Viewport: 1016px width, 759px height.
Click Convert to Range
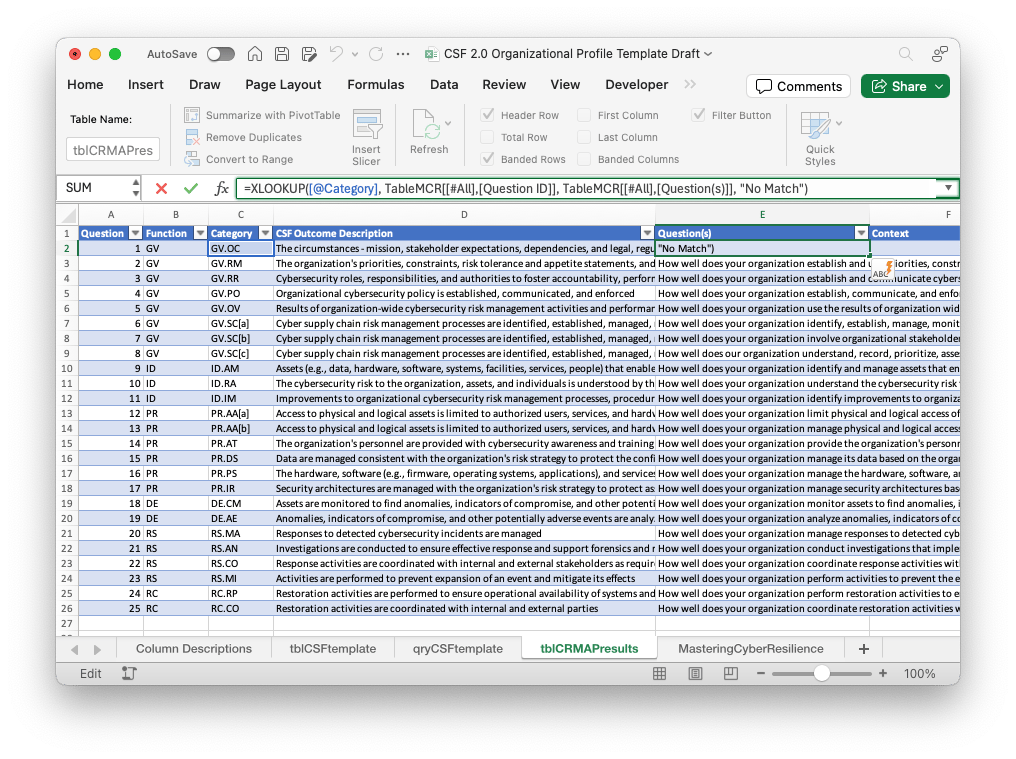(x=239, y=159)
